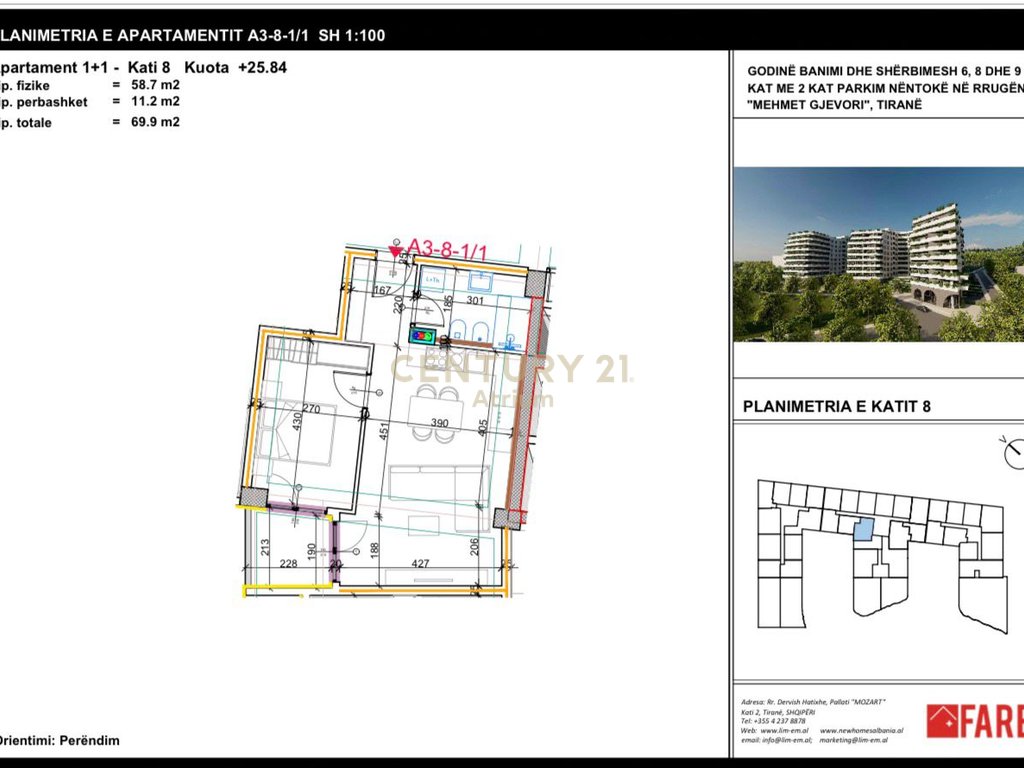Image resolution: width=1024 pixels, height=768 pixels.
Task: Click the "MEHMET GJEVORI", TIRANË line
Action: (835, 104)
